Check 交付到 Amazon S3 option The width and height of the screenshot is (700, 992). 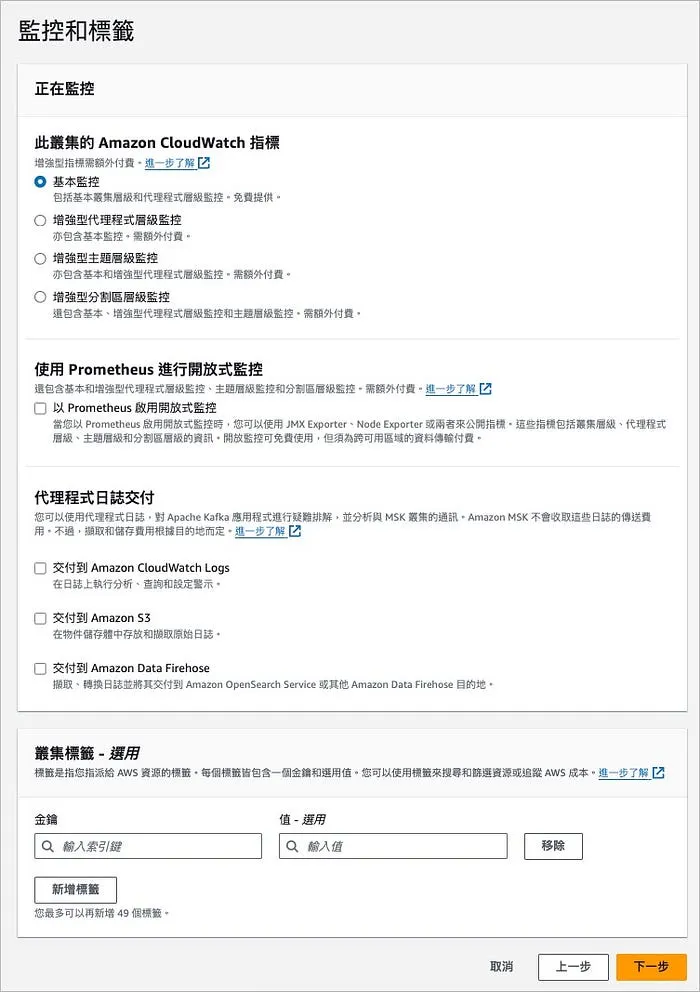pos(40,618)
